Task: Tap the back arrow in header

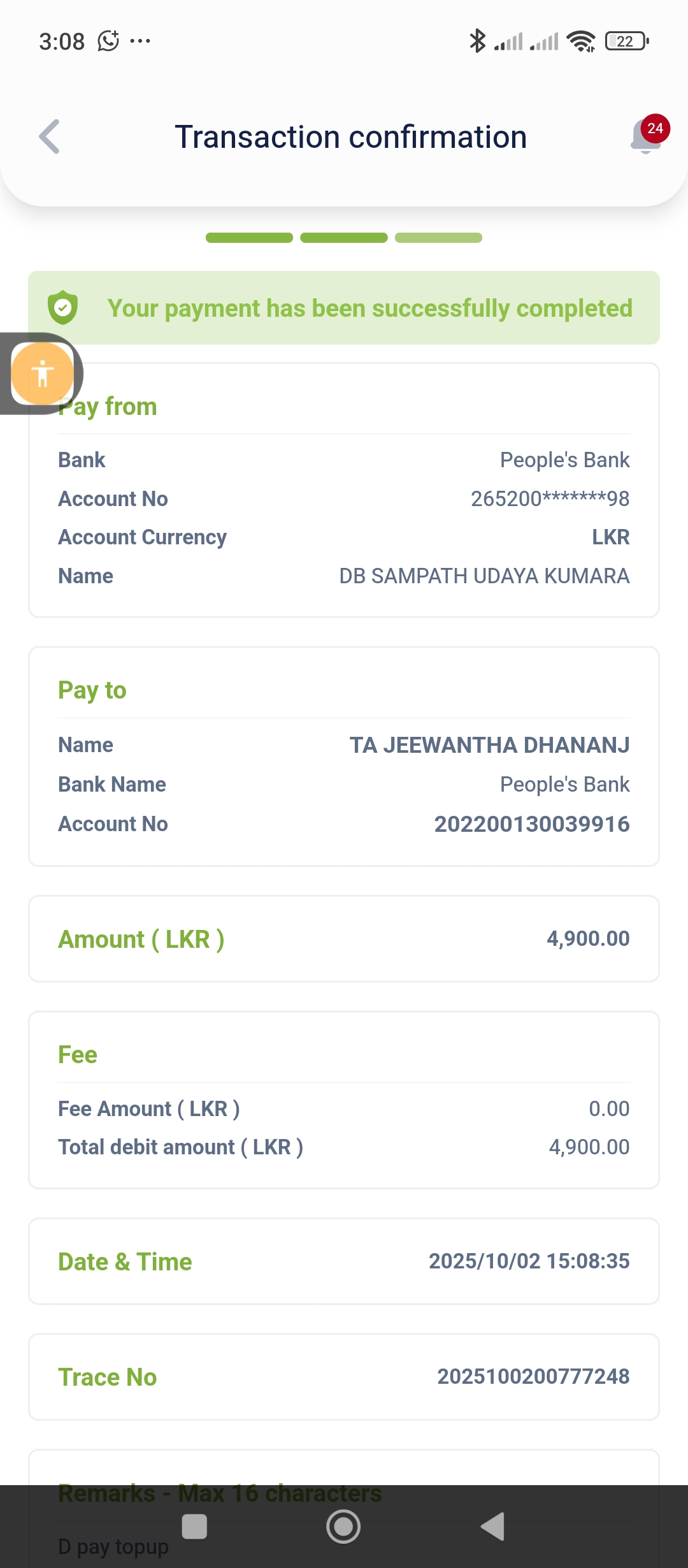Action: (50, 137)
